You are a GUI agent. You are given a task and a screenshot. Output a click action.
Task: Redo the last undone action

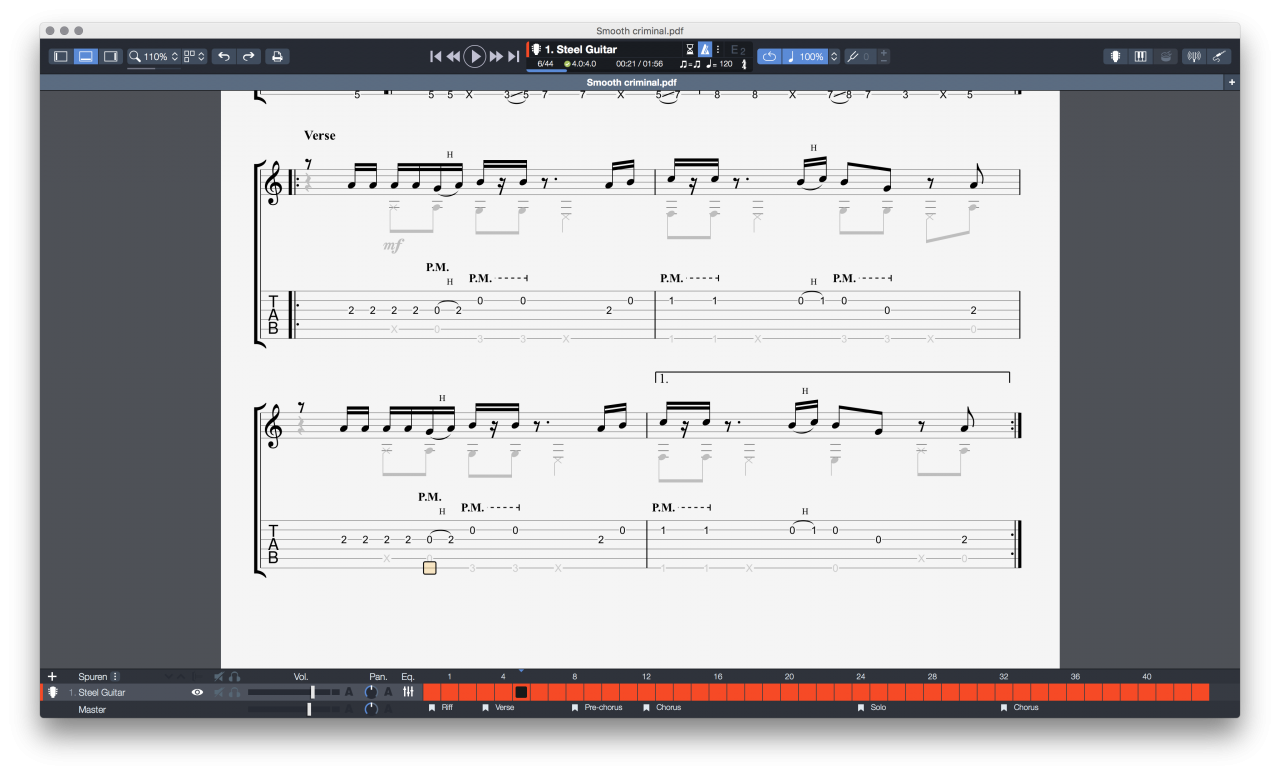[x=249, y=56]
